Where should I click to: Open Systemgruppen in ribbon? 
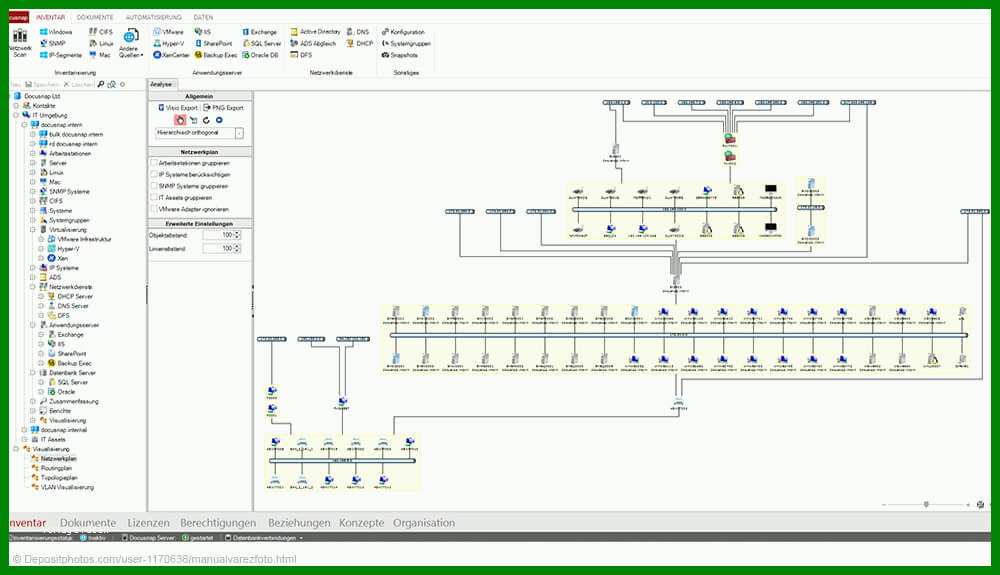406,43
